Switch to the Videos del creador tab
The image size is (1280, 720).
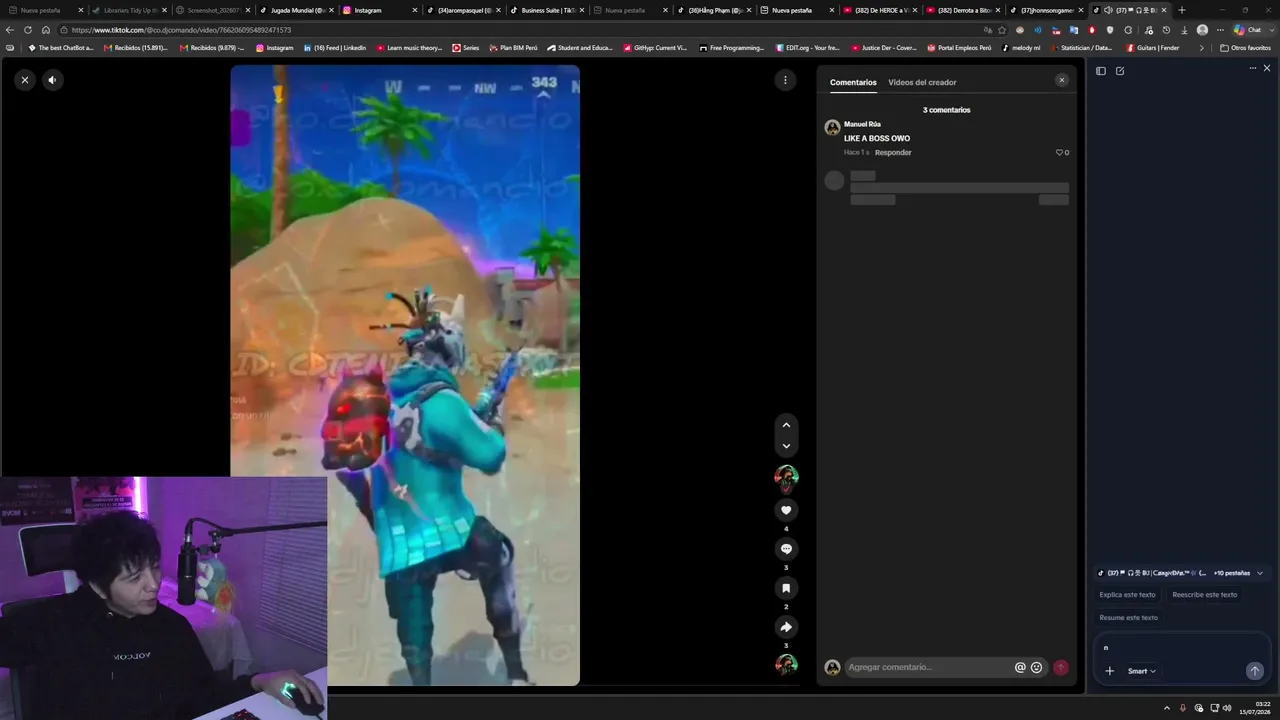click(x=922, y=83)
